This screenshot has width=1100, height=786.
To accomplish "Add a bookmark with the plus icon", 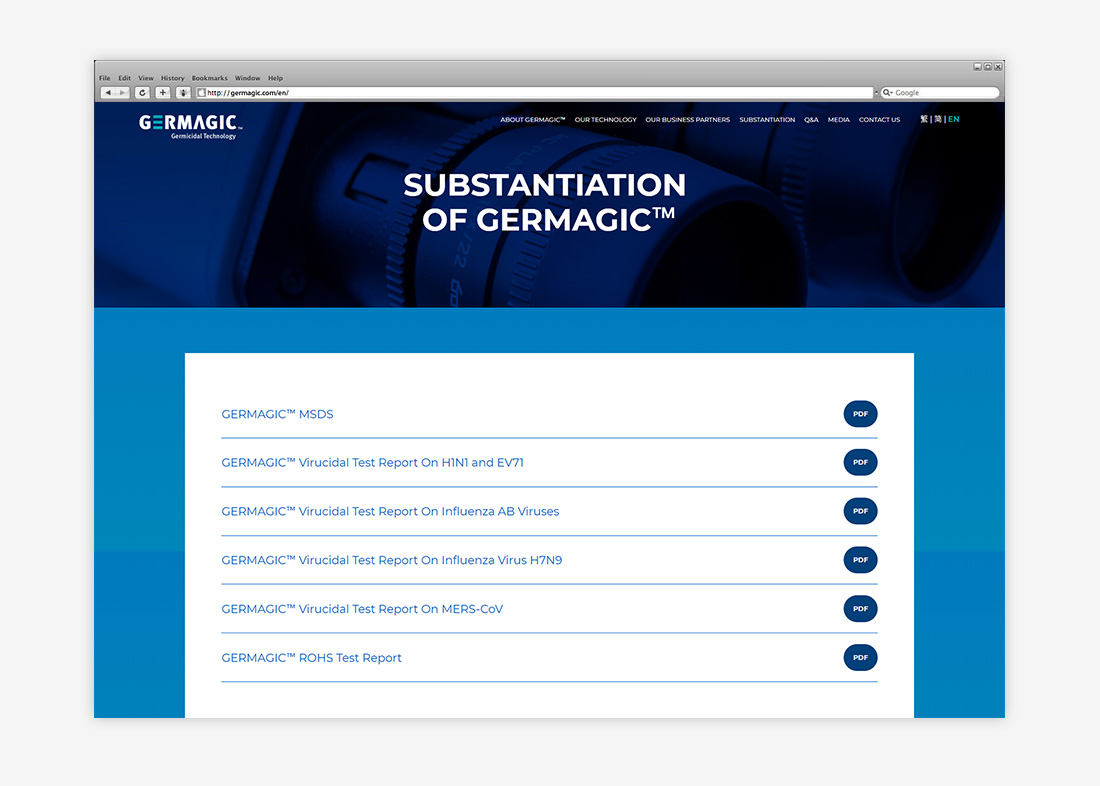I will tap(163, 93).
